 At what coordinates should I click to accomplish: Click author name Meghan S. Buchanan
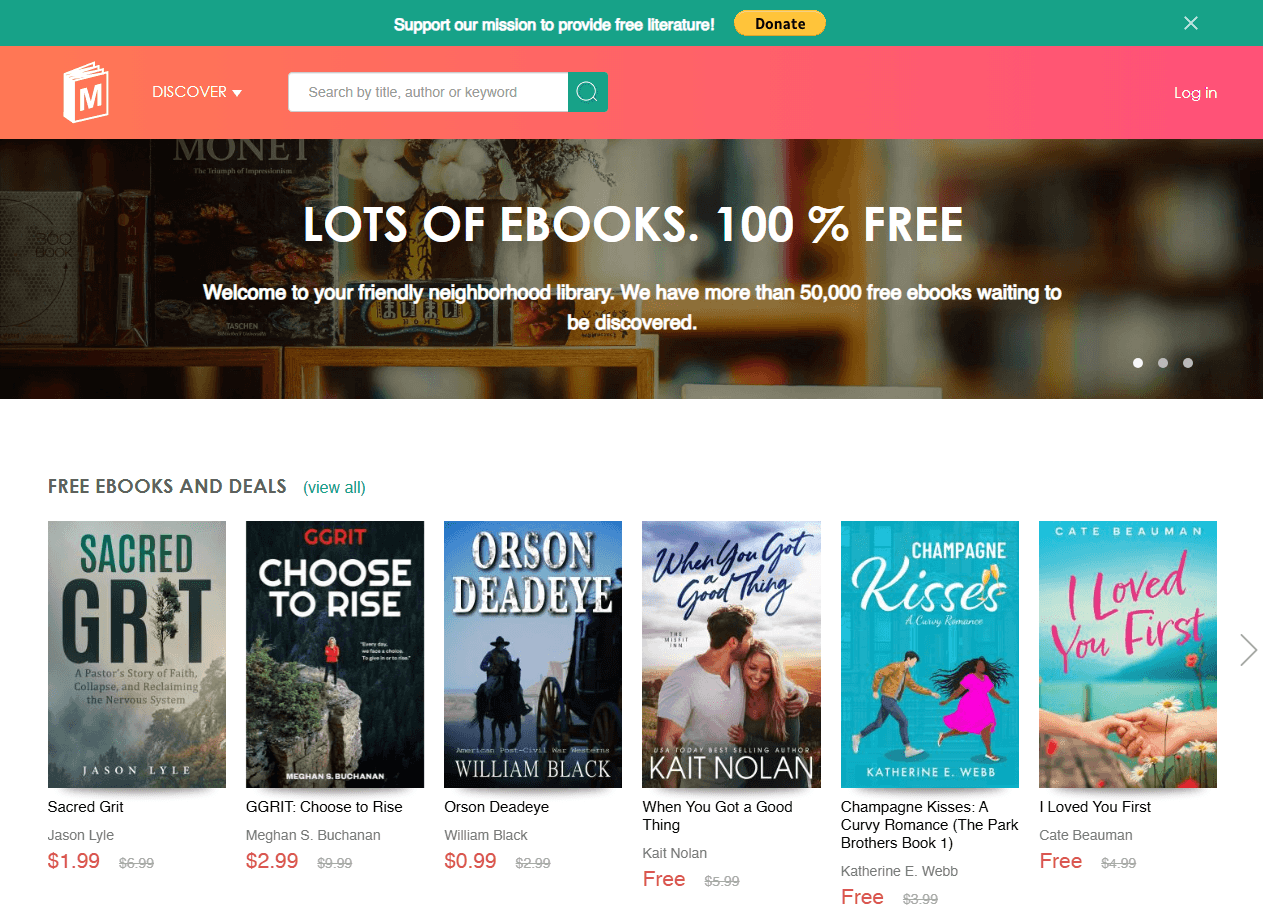pos(313,835)
